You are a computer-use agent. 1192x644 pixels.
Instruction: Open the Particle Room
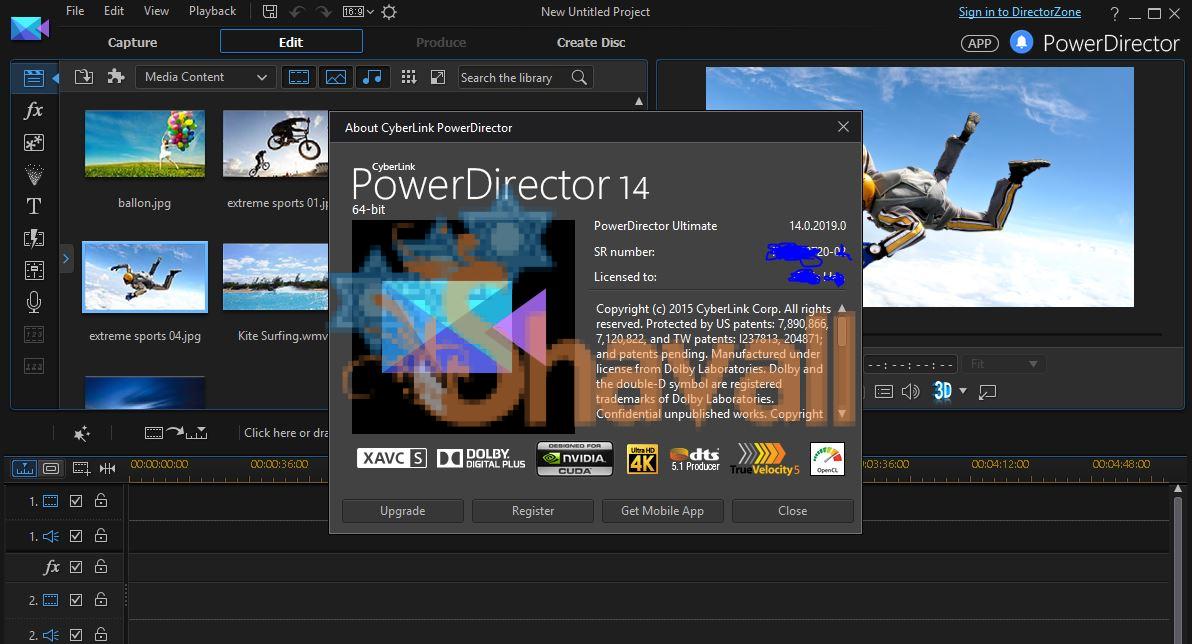[33, 175]
